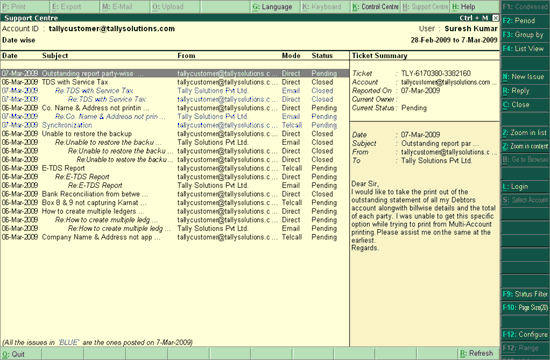
Task: Click the L: Login button
Action: [525, 187]
